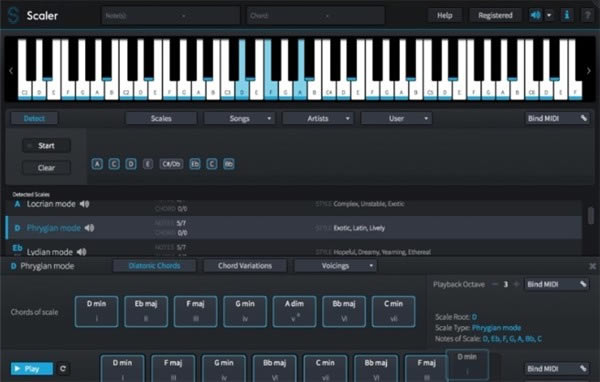Click the scrollbar of Detected Scales list
Screen dimensions: 600x382
point(591,215)
